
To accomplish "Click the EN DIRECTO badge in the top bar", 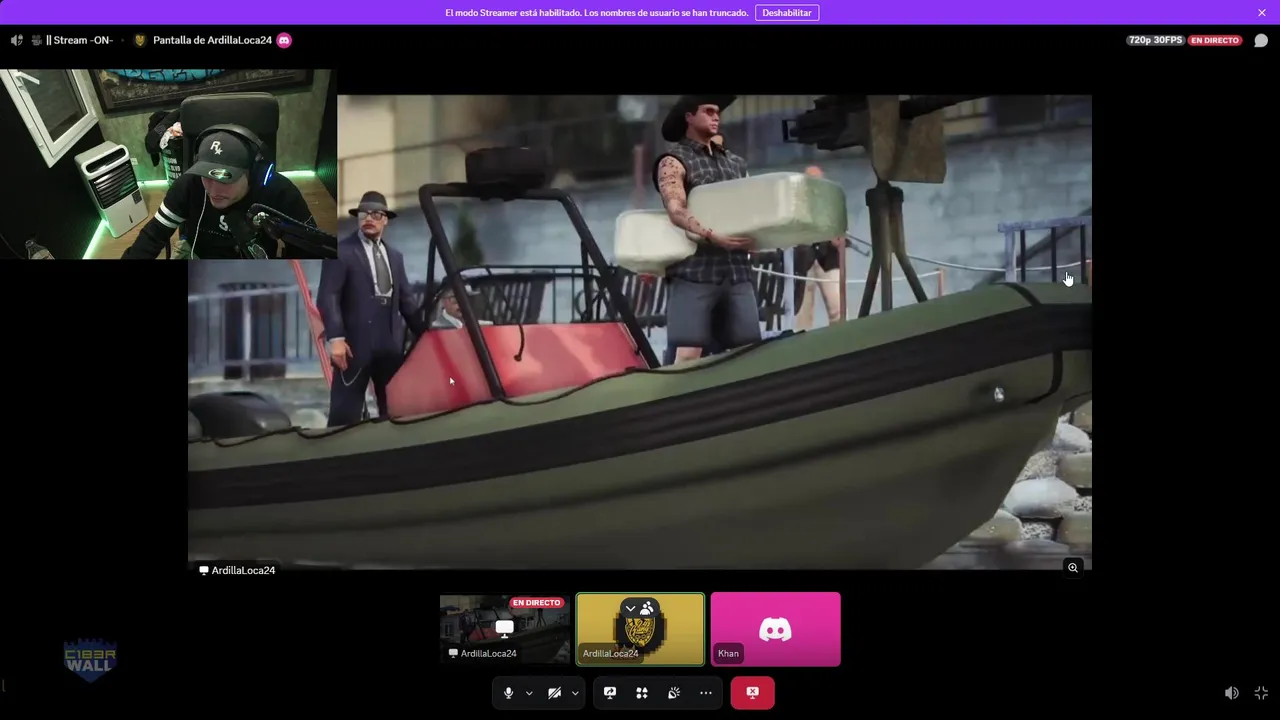I will [1215, 41].
